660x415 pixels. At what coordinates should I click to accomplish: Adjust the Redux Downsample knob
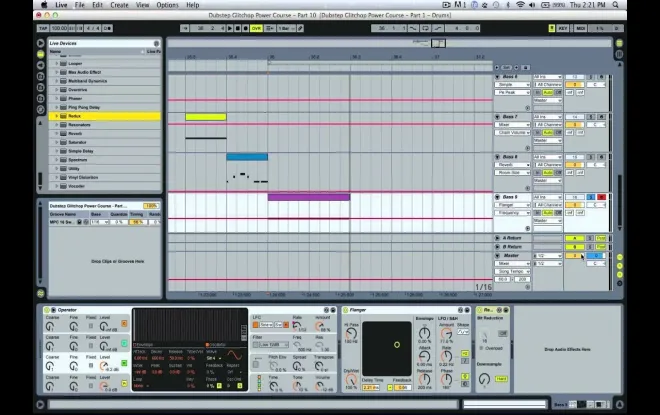click(x=484, y=379)
